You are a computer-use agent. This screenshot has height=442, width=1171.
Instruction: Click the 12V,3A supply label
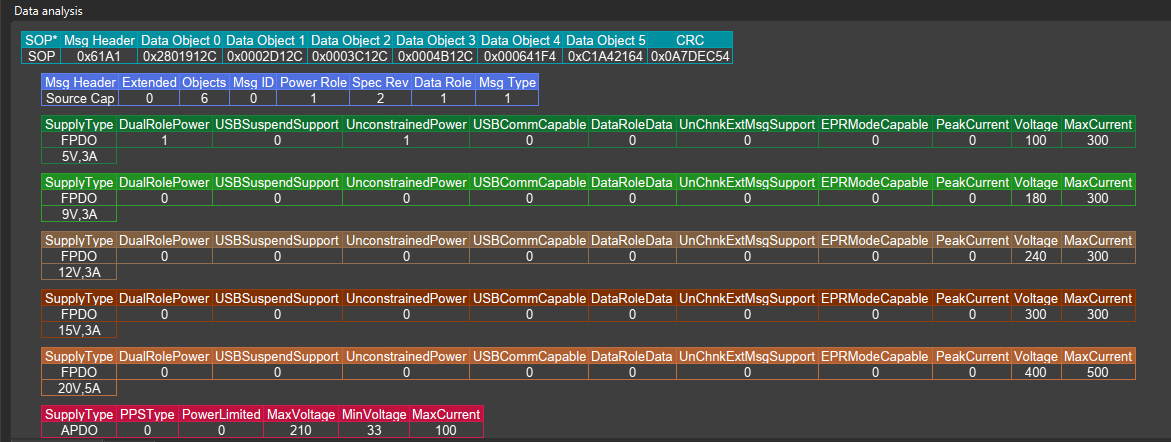tap(78, 271)
